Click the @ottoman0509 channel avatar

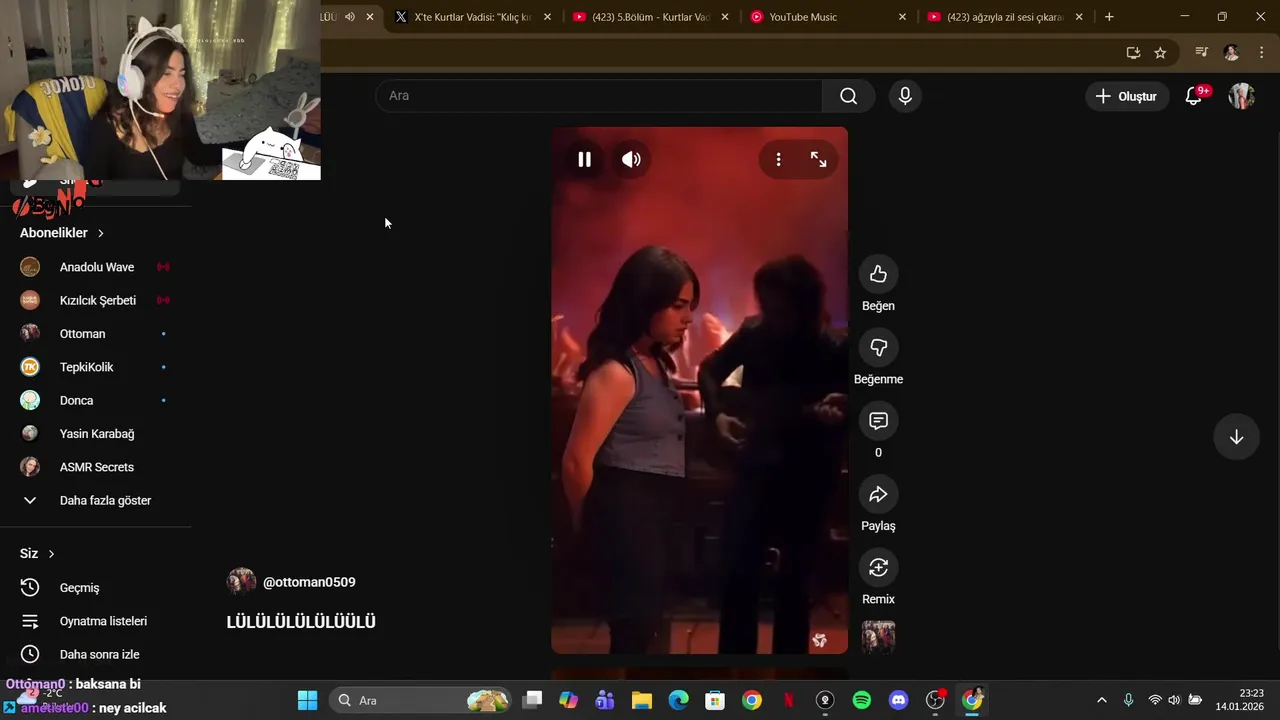point(241,582)
